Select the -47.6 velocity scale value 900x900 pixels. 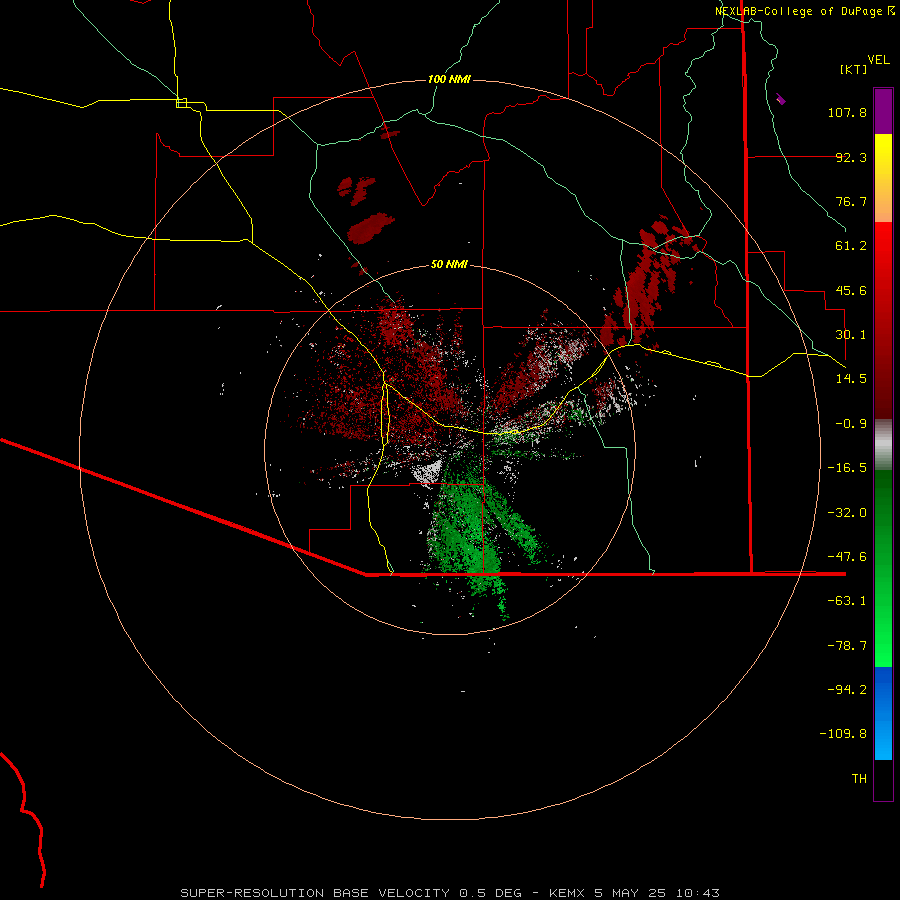pyautogui.click(x=847, y=557)
